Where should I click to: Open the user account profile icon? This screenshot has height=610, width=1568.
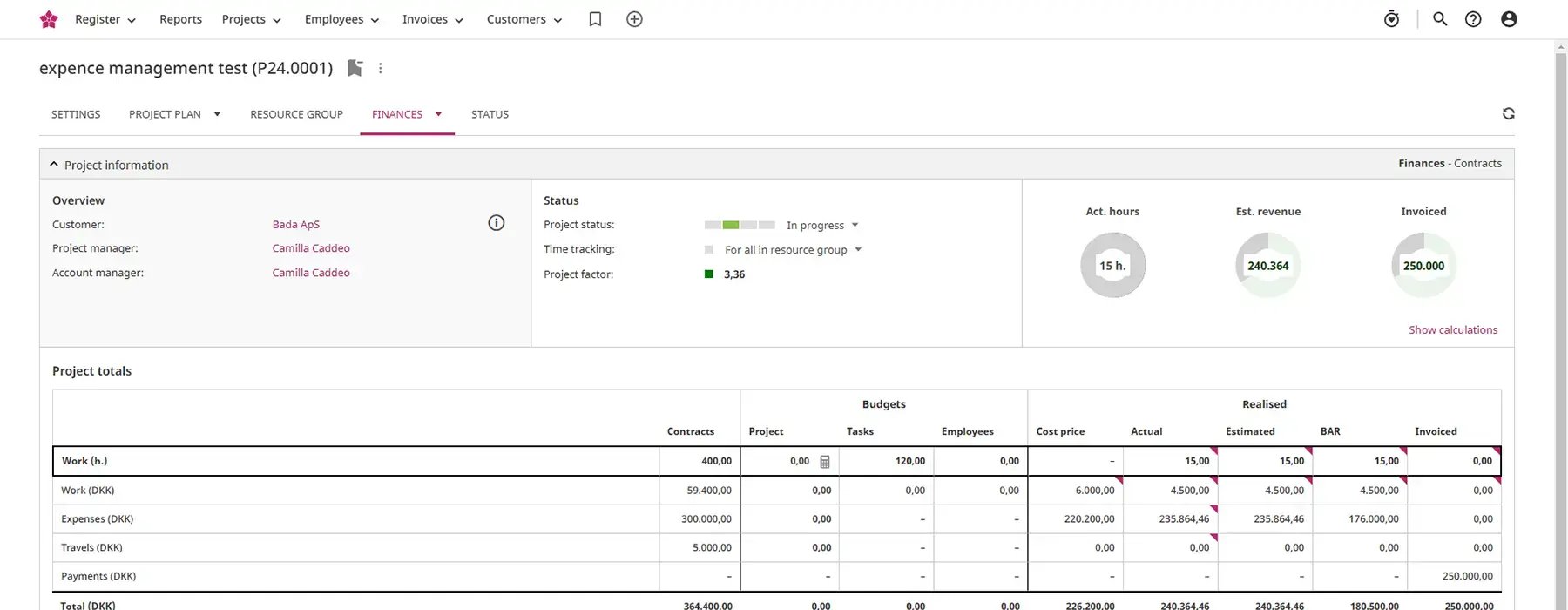tap(1509, 19)
